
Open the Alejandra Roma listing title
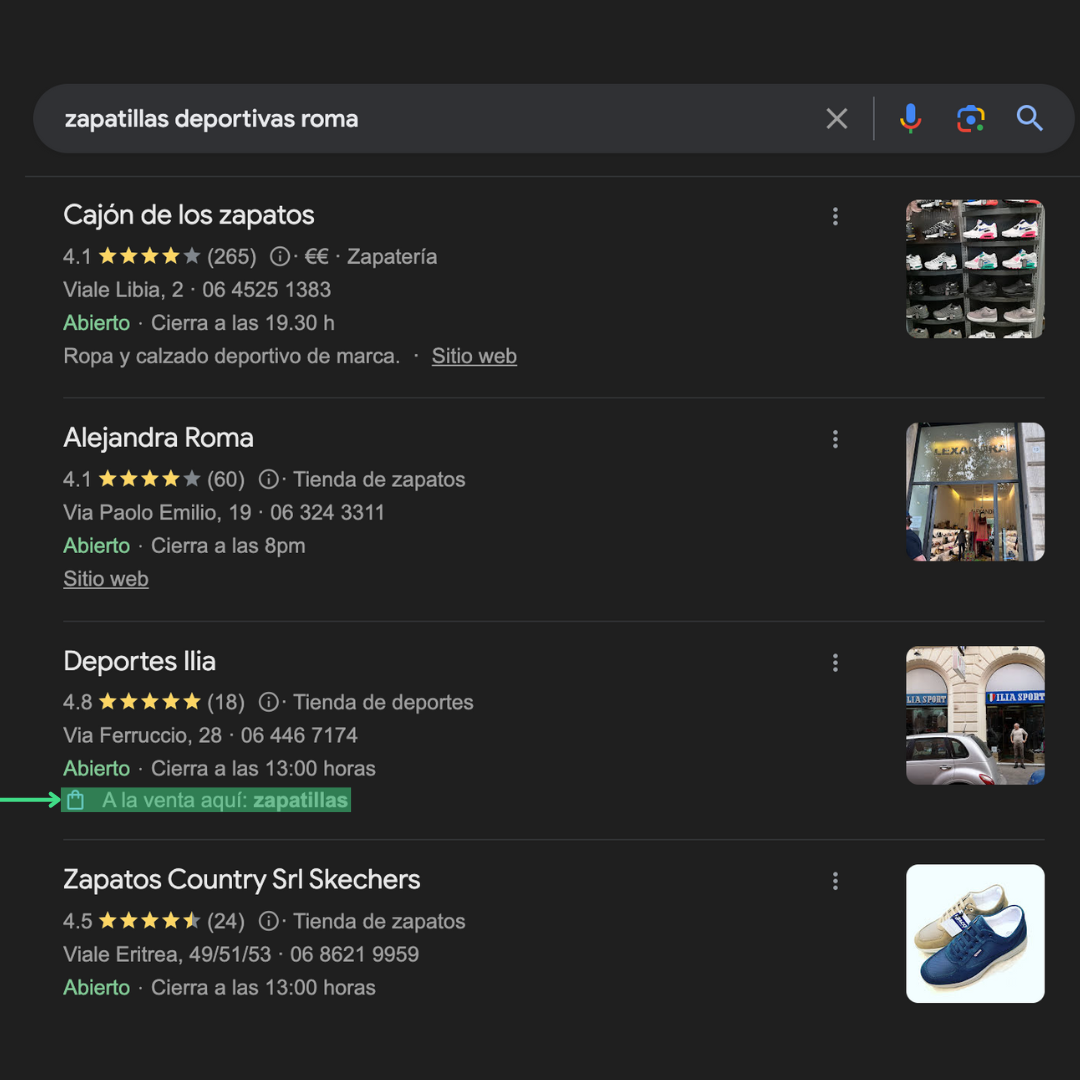point(158,438)
